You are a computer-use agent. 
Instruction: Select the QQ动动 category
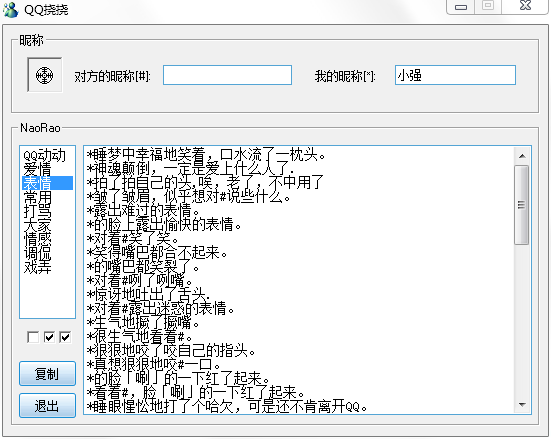click(44, 155)
